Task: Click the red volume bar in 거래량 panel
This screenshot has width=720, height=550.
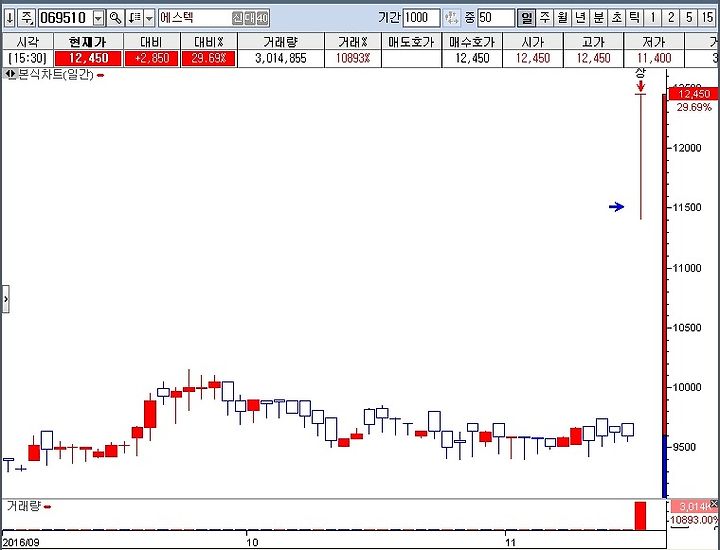Action: pos(640,516)
